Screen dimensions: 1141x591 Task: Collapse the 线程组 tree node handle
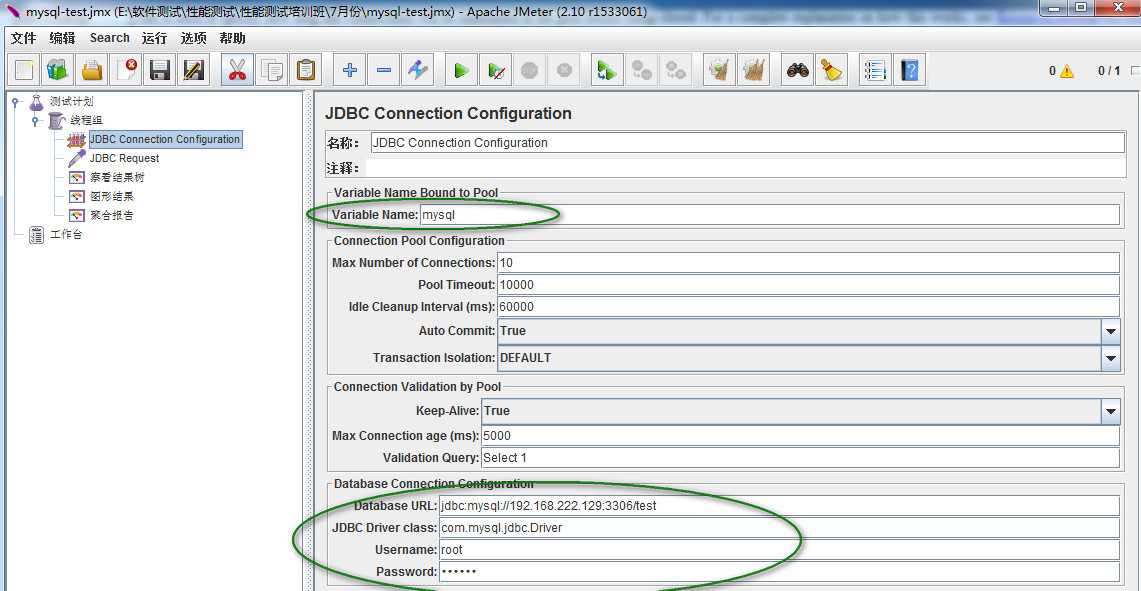click(x=35, y=121)
